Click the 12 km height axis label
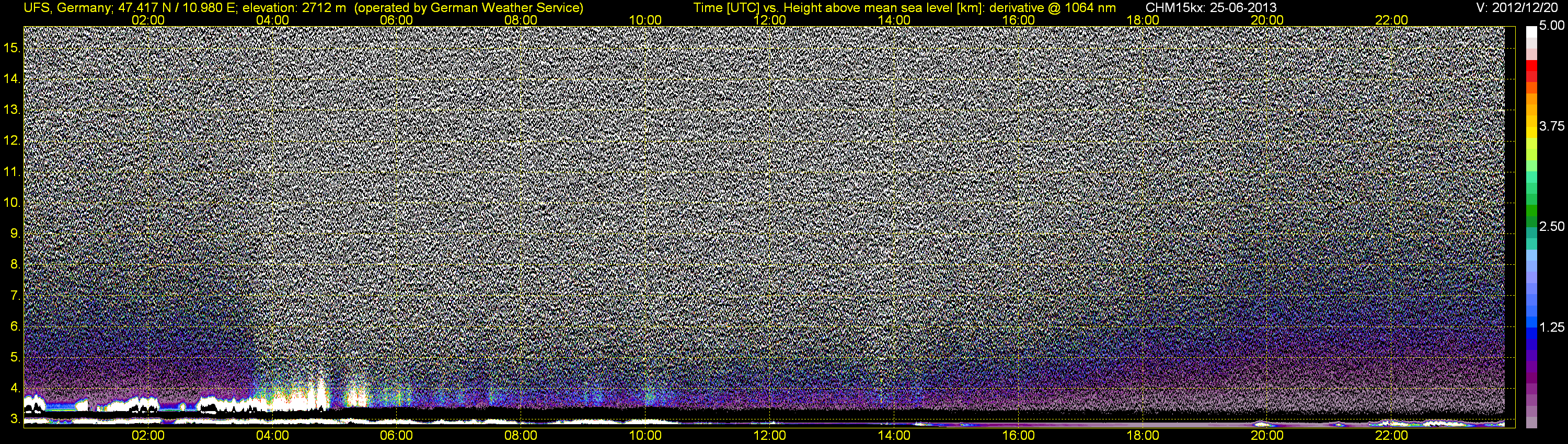The image size is (1568, 444). pos(12,141)
